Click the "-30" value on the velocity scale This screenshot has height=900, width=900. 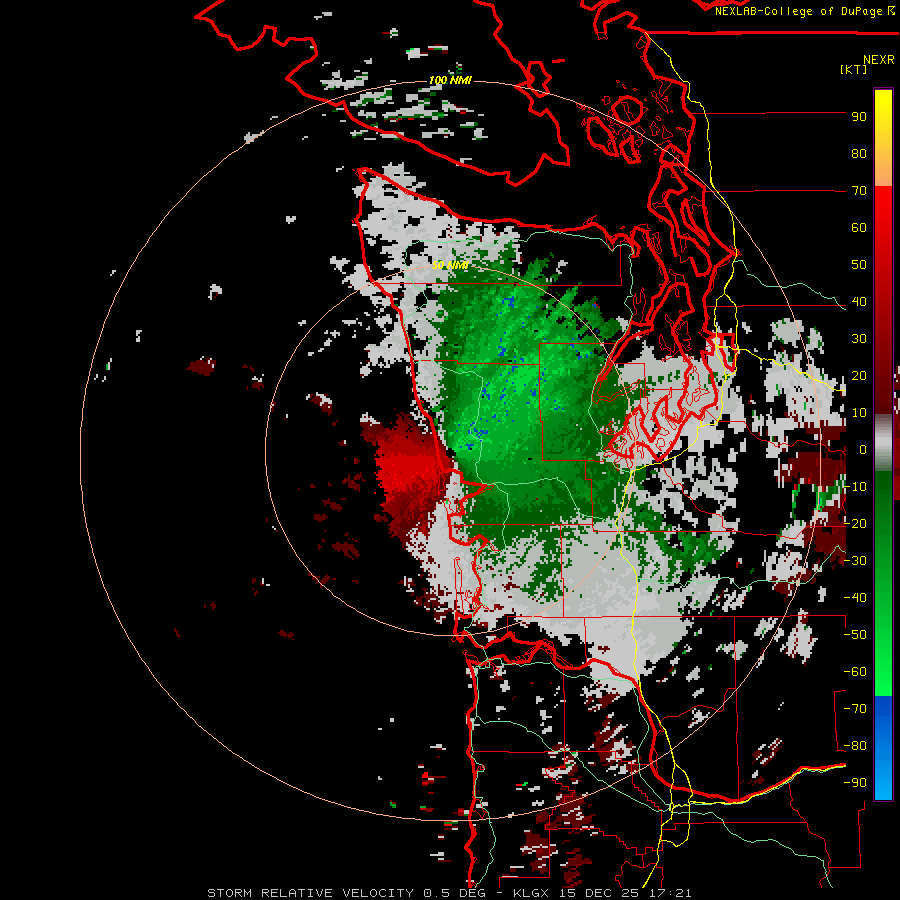pos(855,561)
